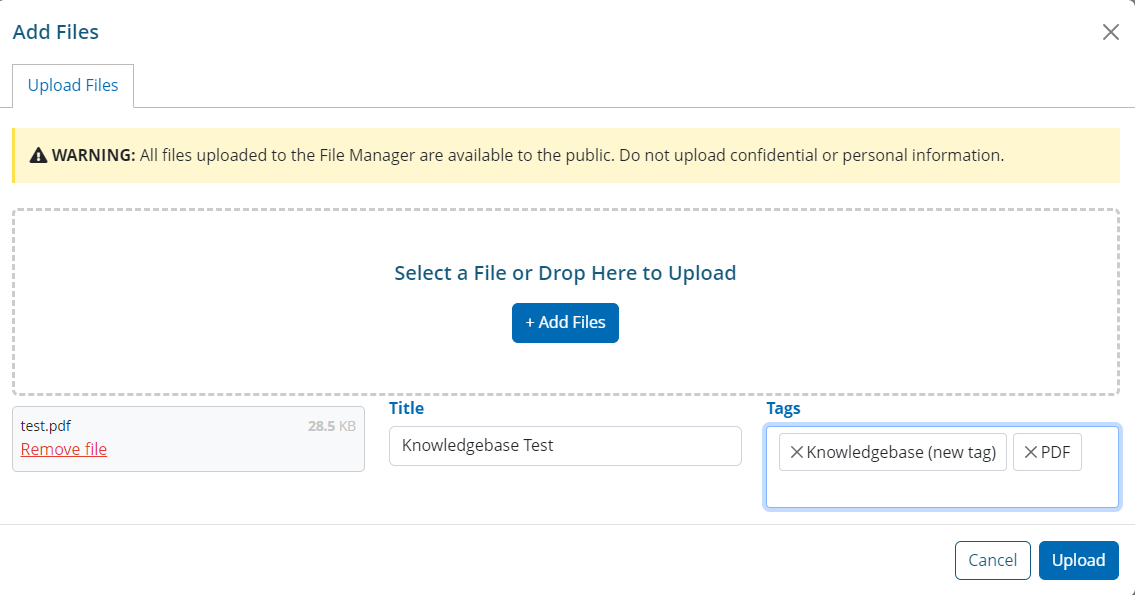The image size is (1135, 595).
Task: Click the empty area of the Tags field
Action: 940,489
